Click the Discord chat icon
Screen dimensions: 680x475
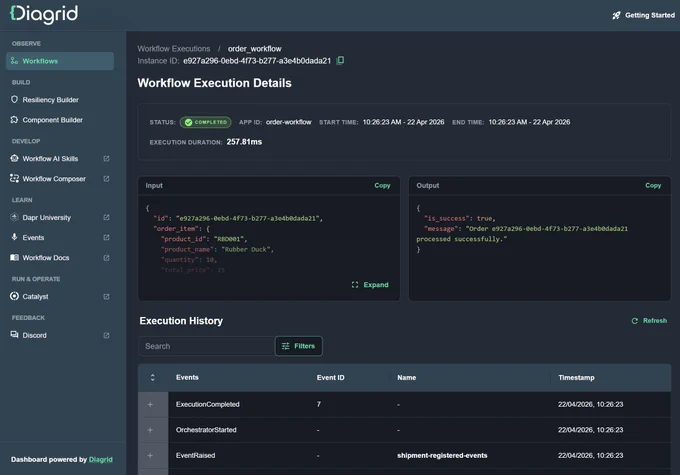click(14, 334)
